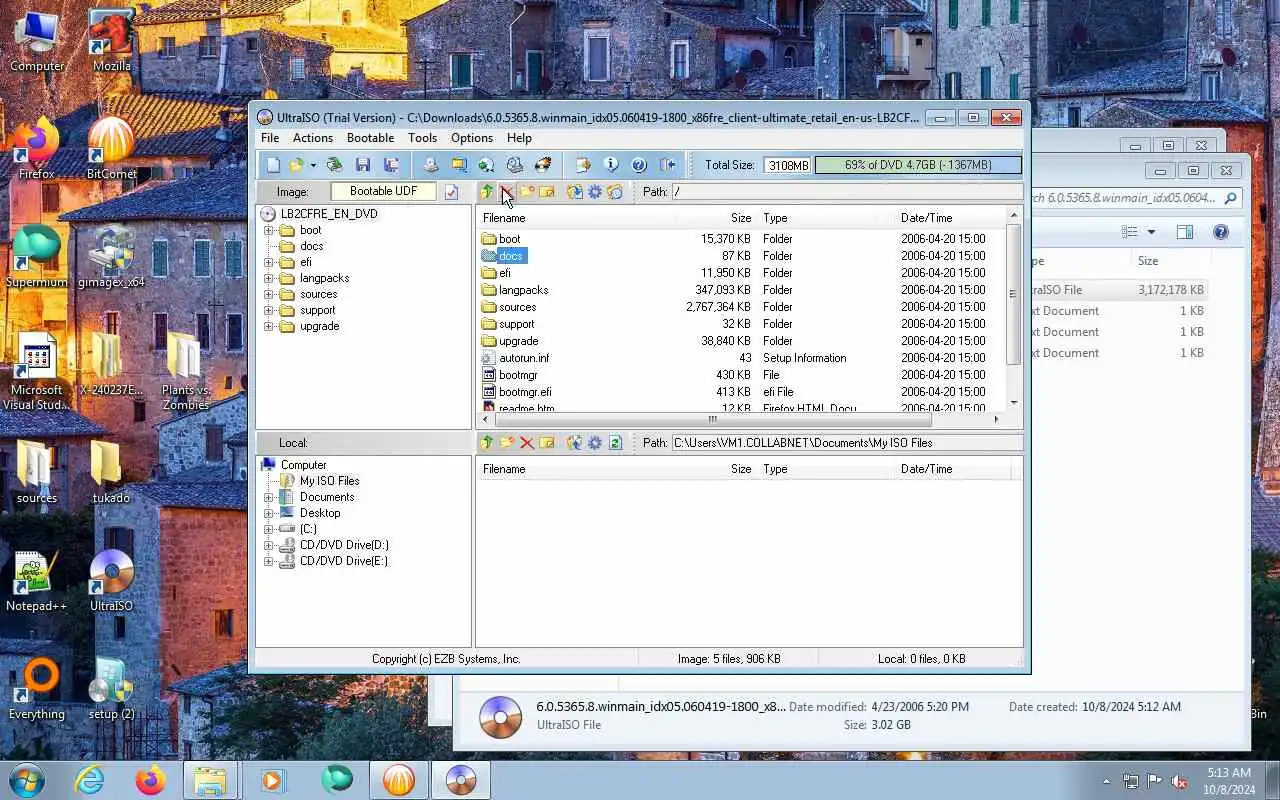Click Windows Start button
Image resolution: width=1280 pixels, height=800 pixels.
coord(27,779)
